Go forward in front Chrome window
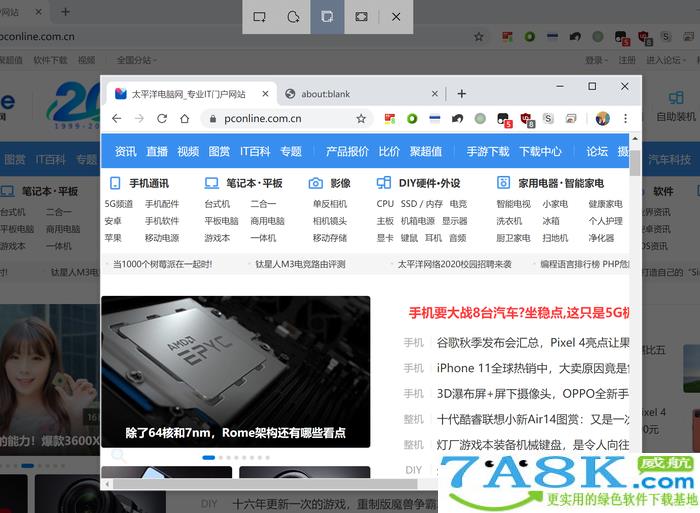The height and width of the screenshot is (513, 700). (x=139, y=118)
